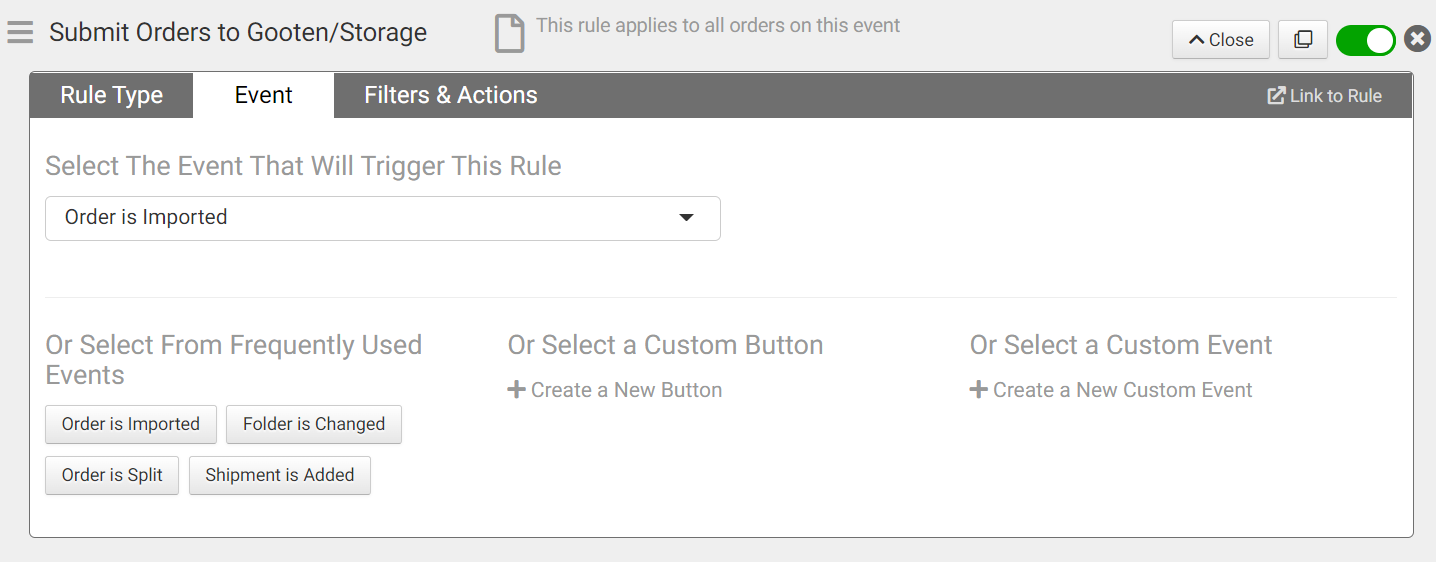Click the document icon beside rule description
1436x562 pixels.
509,34
